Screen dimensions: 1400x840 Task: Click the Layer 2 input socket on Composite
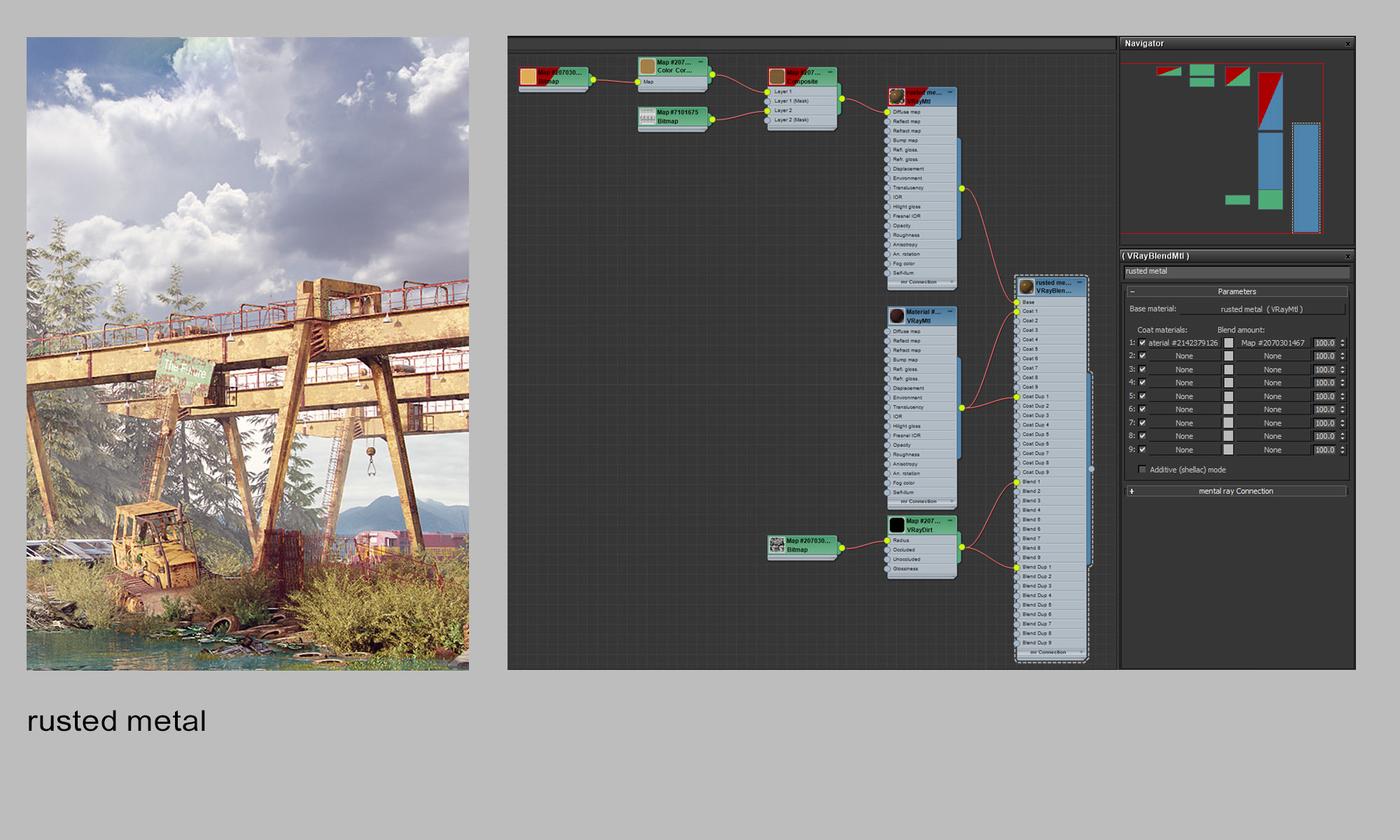click(x=767, y=111)
